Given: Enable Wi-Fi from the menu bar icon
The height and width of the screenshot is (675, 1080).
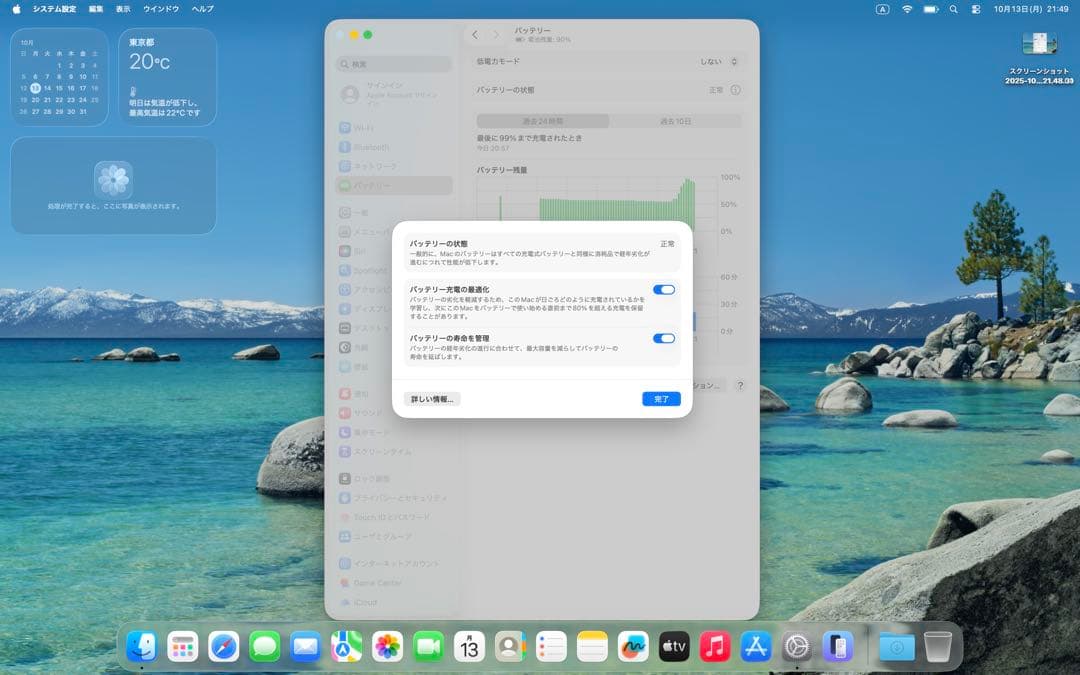Looking at the screenshot, I should (x=907, y=9).
